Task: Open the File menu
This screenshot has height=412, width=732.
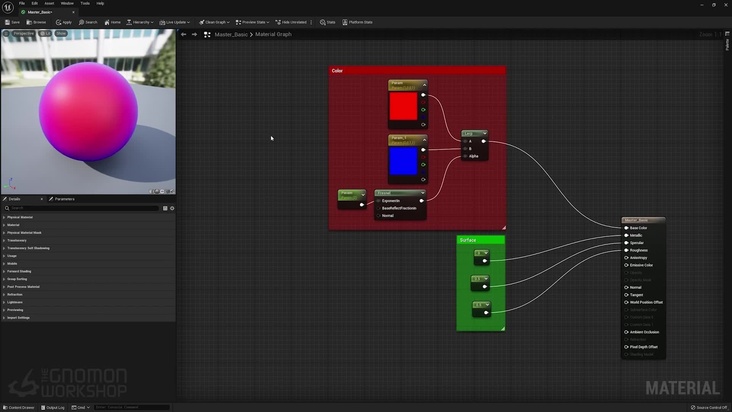Action: tap(22, 3)
